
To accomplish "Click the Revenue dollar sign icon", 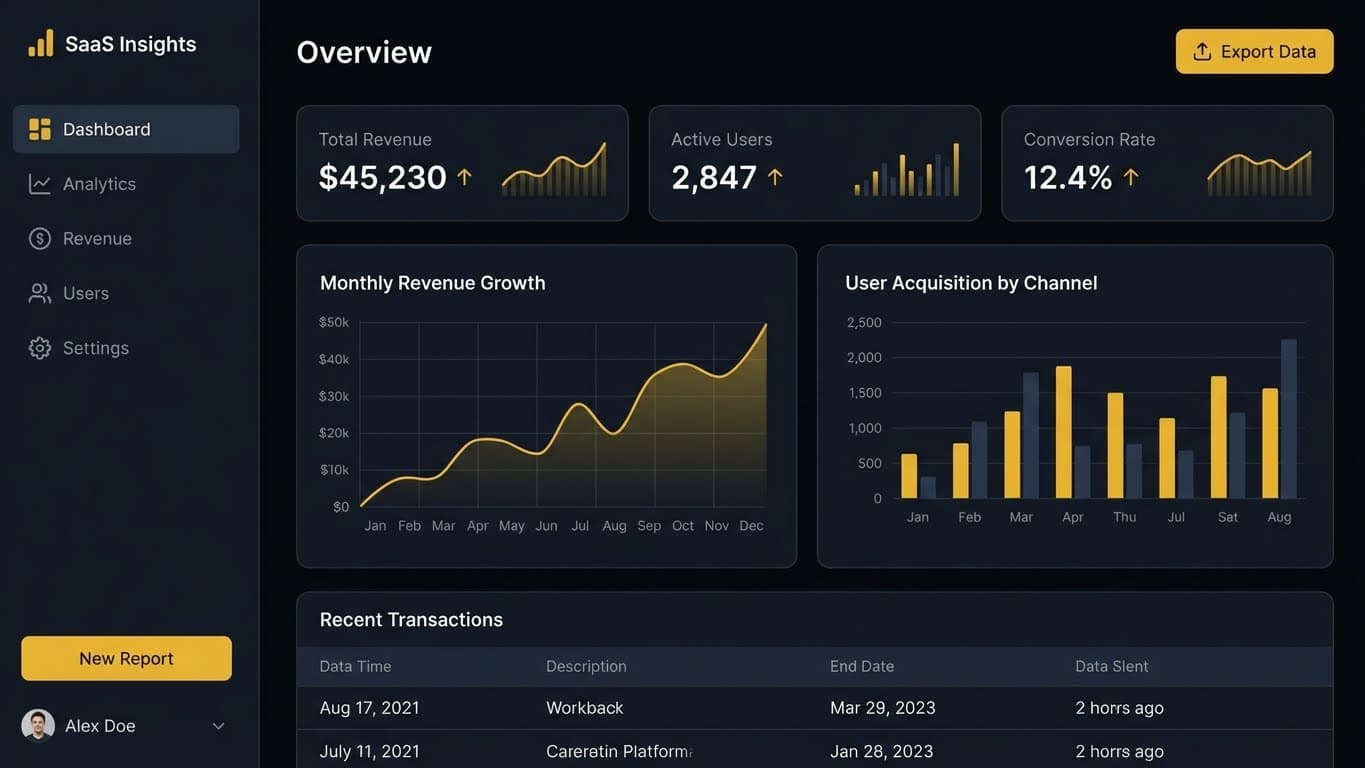I will (x=39, y=238).
